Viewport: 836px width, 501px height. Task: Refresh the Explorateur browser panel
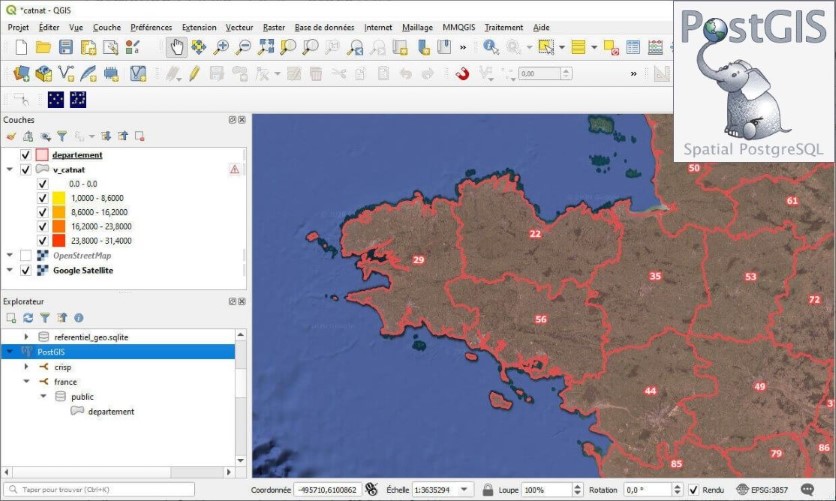(x=28, y=318)
